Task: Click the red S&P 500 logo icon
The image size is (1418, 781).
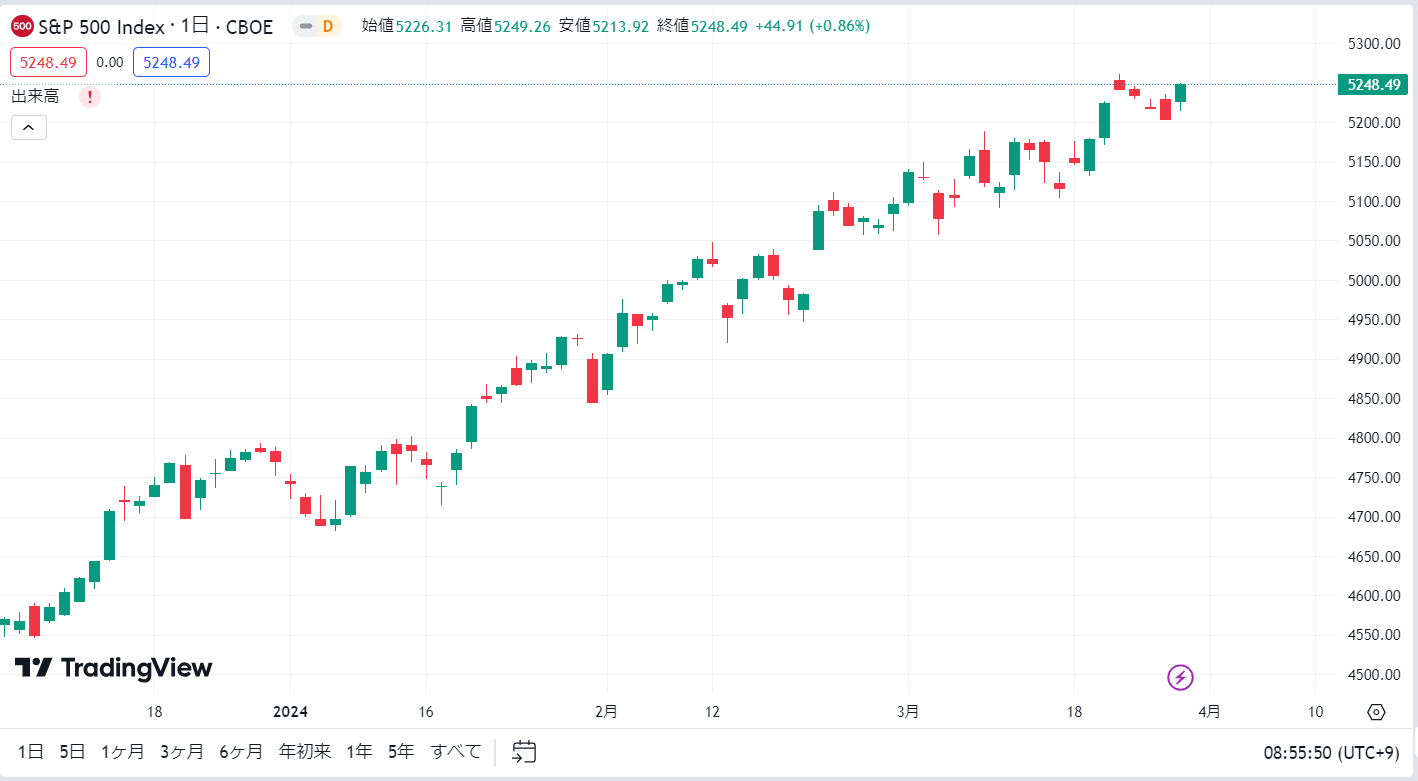Action: (22, 27)
